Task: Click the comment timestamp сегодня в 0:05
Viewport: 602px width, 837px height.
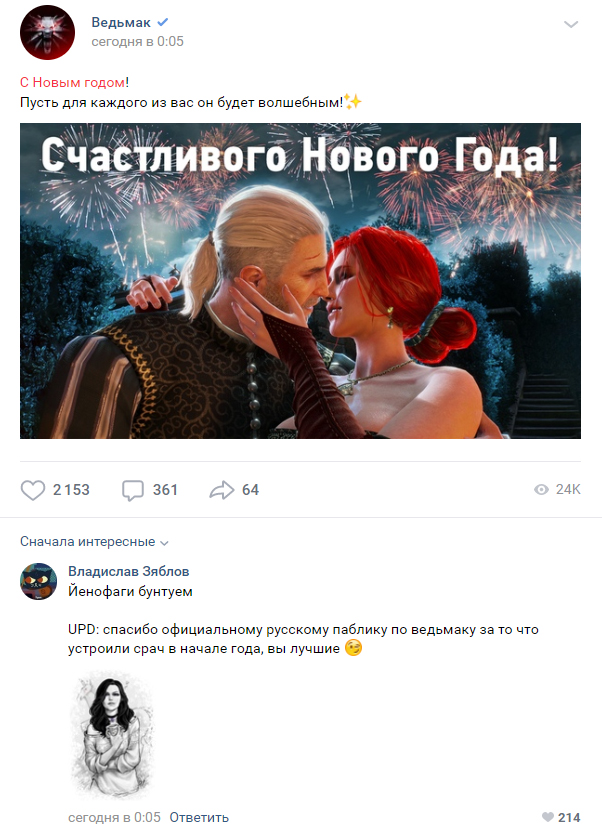Action: 114,817
